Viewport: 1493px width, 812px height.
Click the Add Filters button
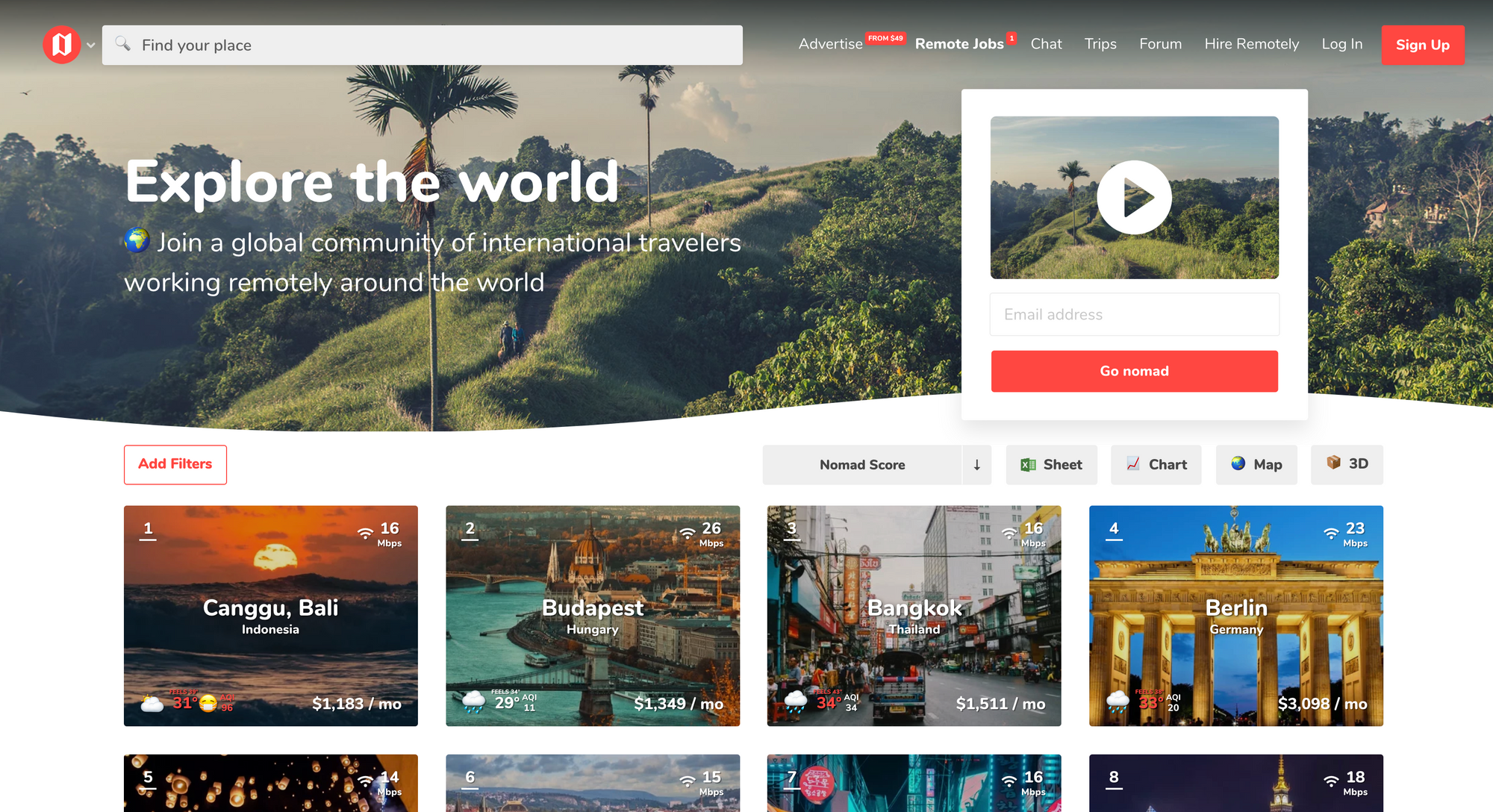pos(175,464)
